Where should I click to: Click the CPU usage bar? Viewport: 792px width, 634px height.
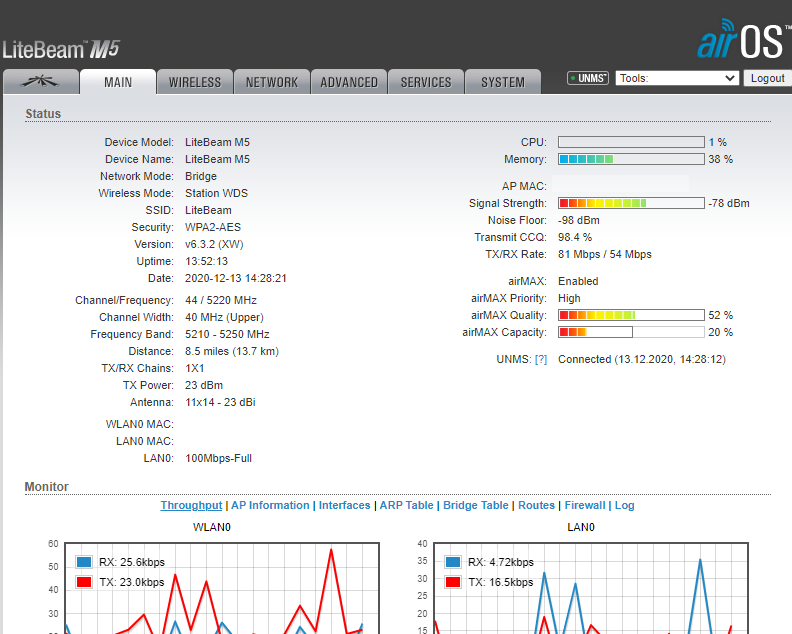(x=631, y=142)
